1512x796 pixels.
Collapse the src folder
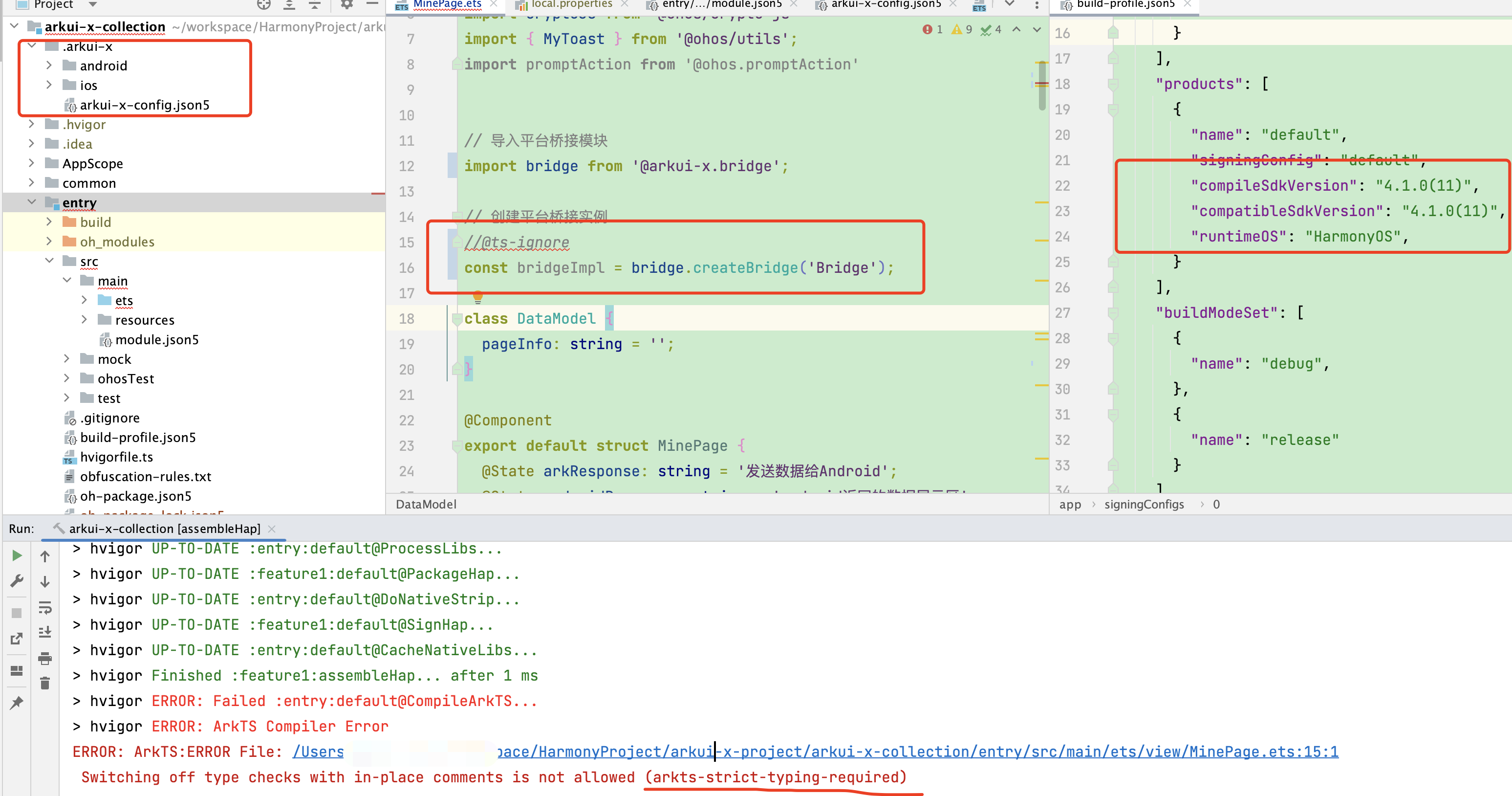(x=49, y=261)
